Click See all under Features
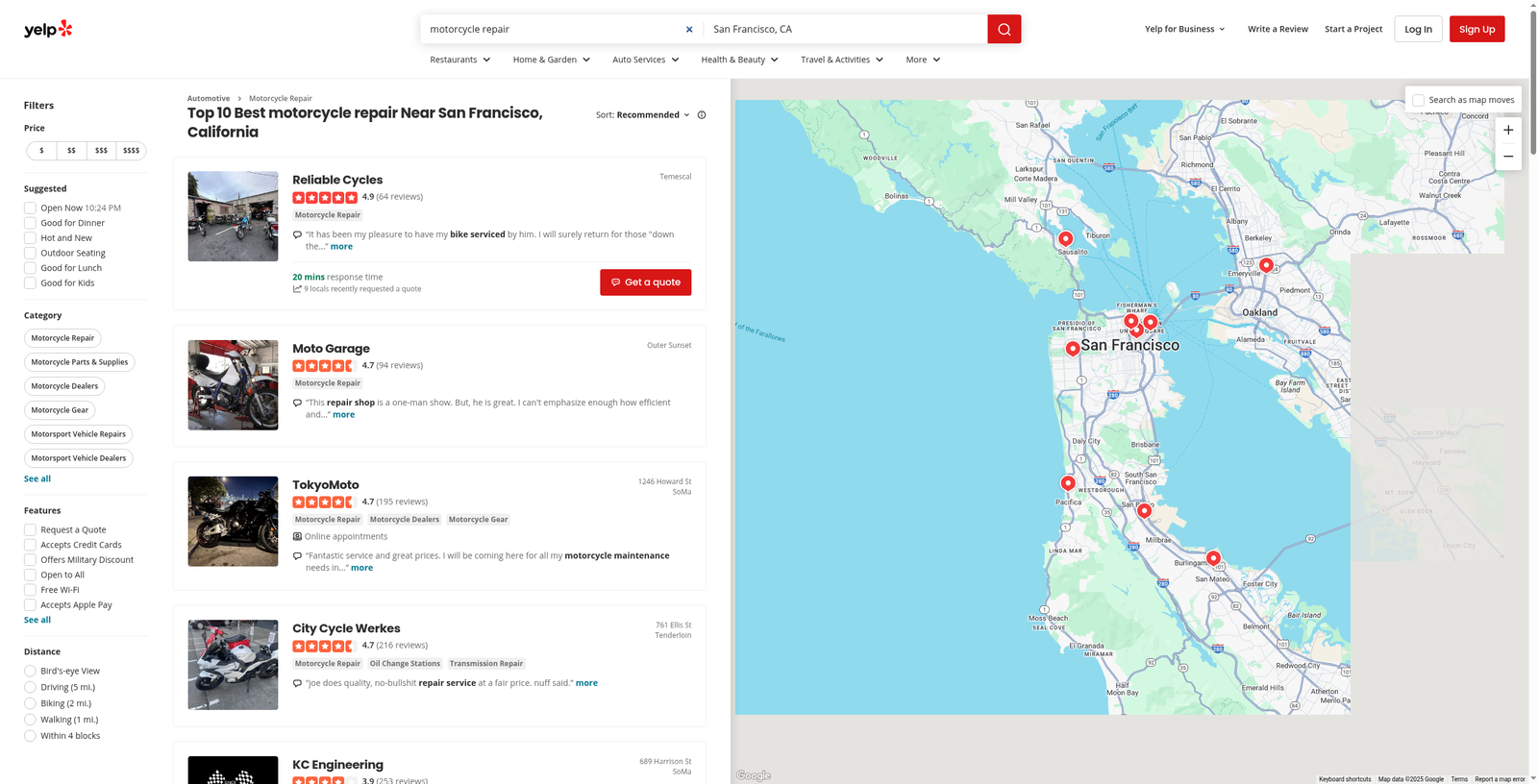Viewport: 1538px width, 784px height. 37,620
